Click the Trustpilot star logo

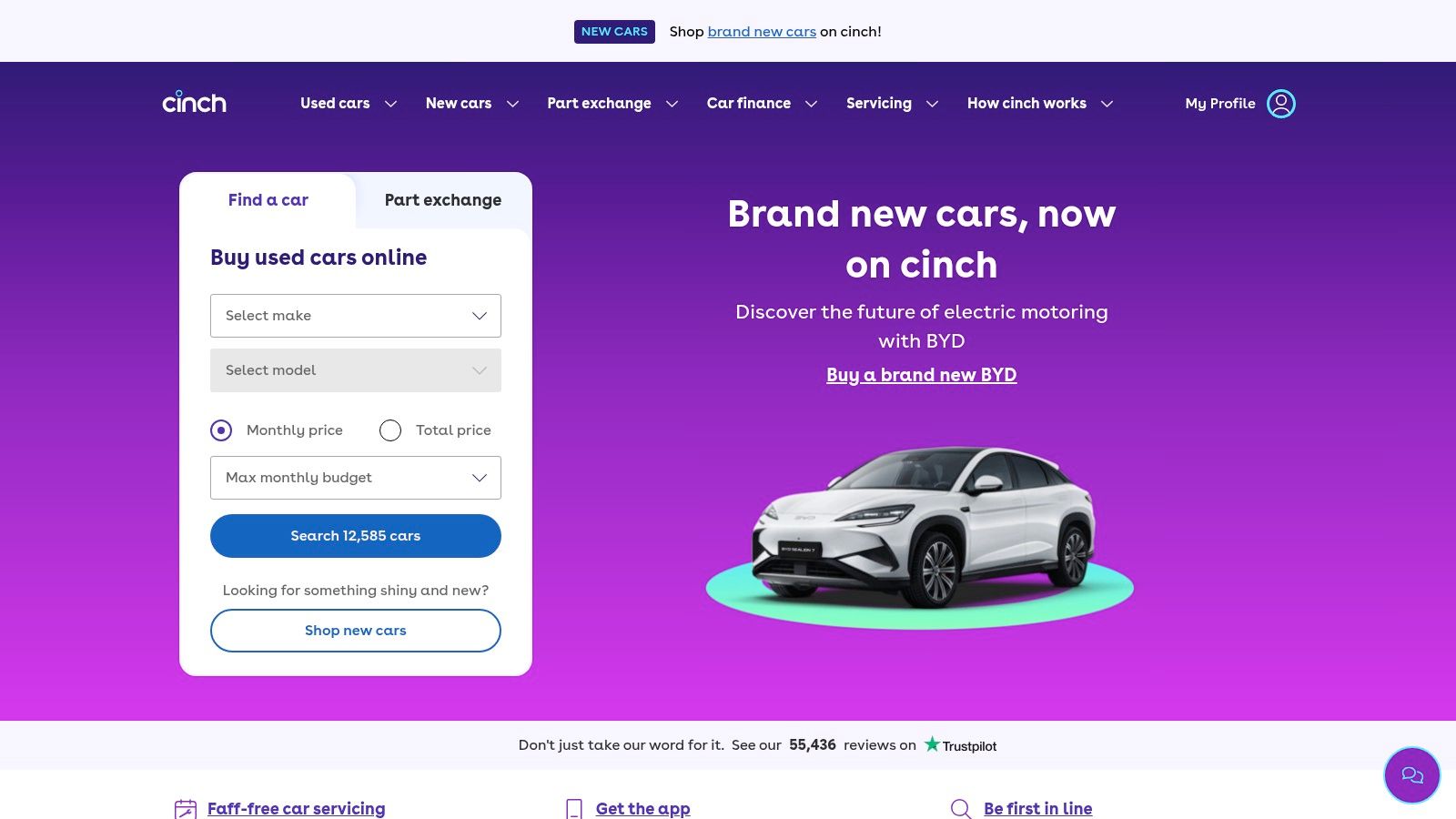click(932, 744)
